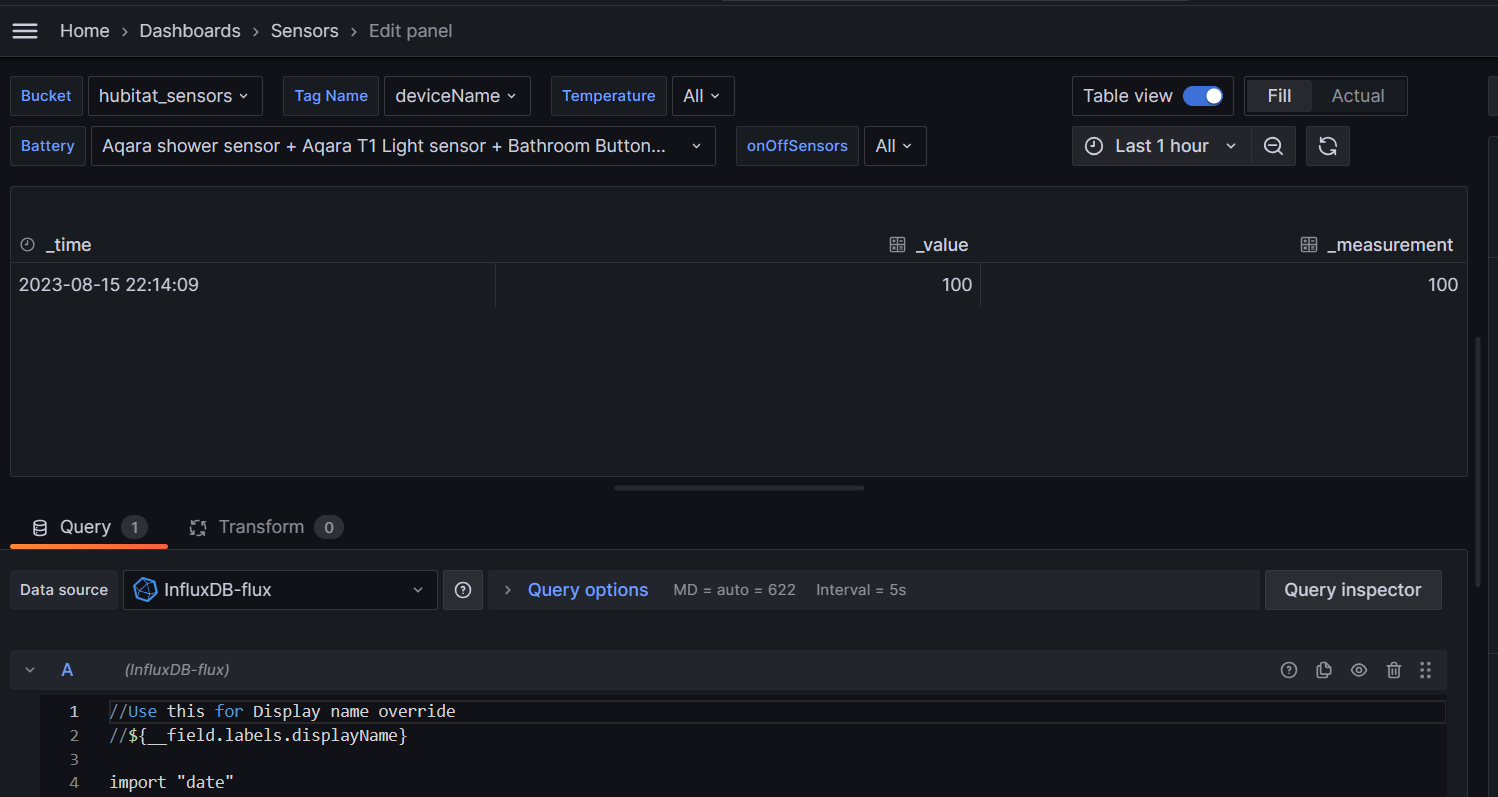This screenshot has width=1498, height=797.
Task: Click the Edit panel breadcrumb text
Action: click(x=410, y=31)
